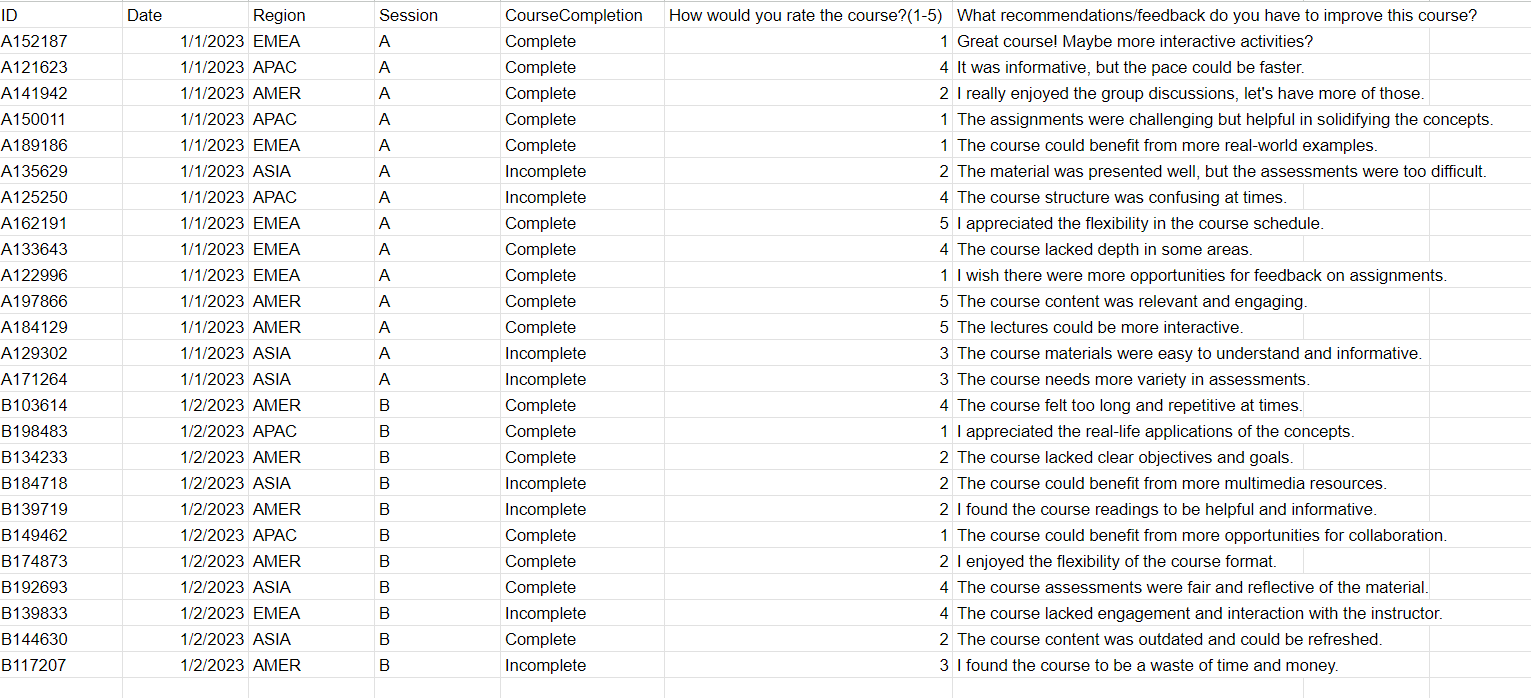The width and height of the screenshot is (1531, 698).
Task: Click 'The lectures could be more interactive.' cell
Action: 1100,328
